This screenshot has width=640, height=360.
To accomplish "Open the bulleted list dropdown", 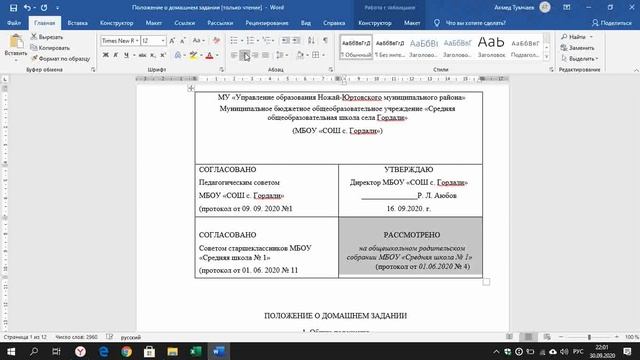I will [242, 40].
